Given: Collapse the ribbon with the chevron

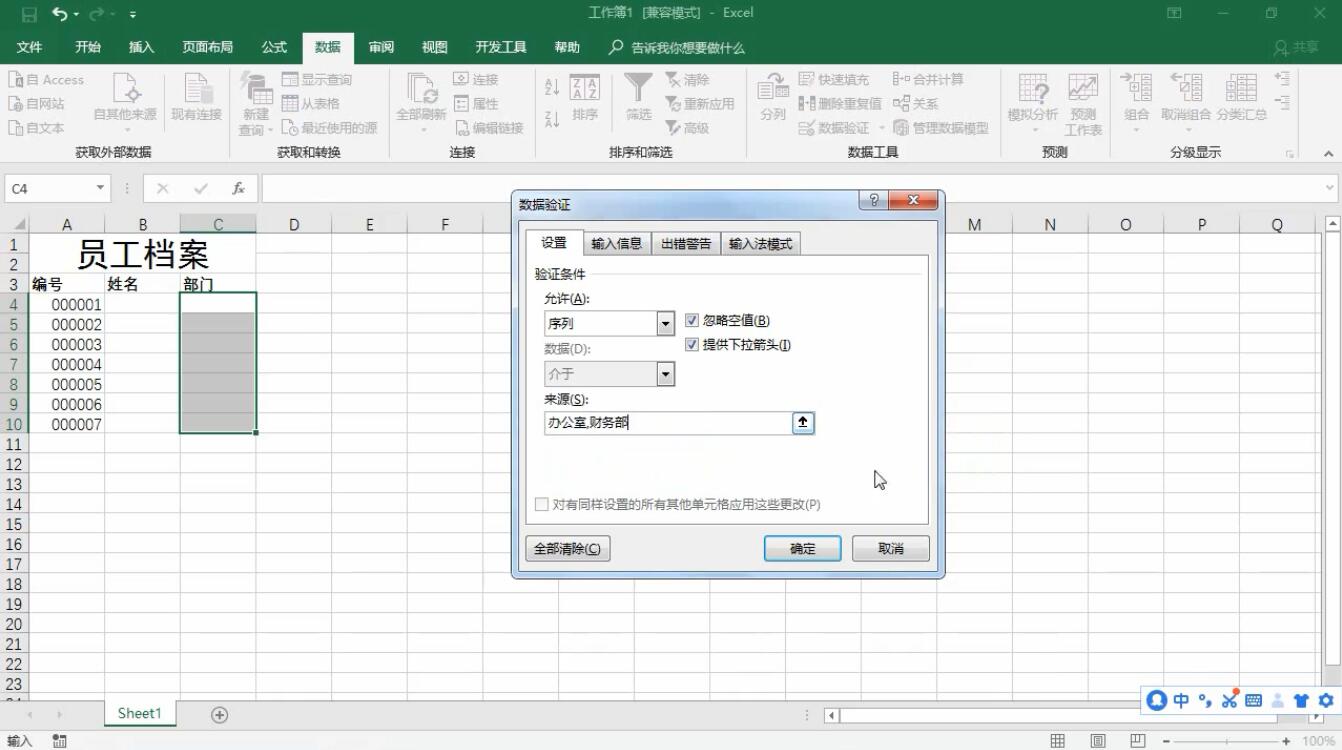Looking at the screenshot, I should (x=1328, y=153).
